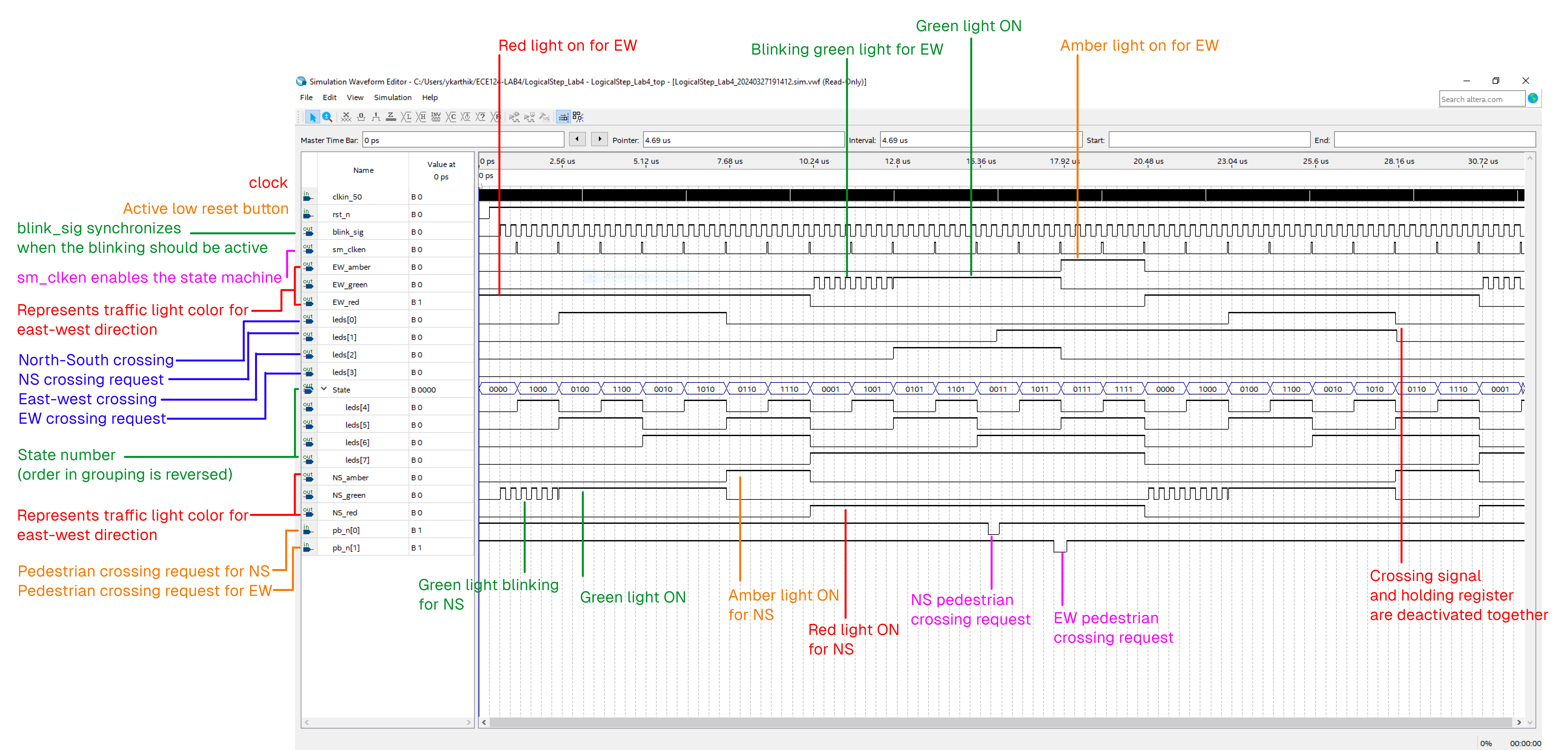Apply Forcing Low (0) toolbar icon
1568x750 pixels.
click(361, 117)
